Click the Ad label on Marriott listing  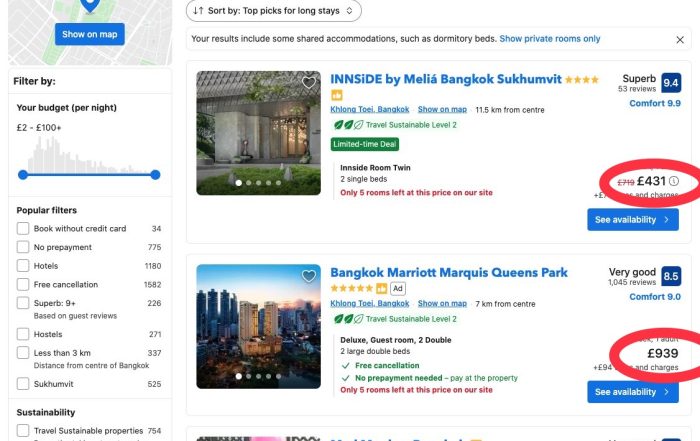click(398, 288)
